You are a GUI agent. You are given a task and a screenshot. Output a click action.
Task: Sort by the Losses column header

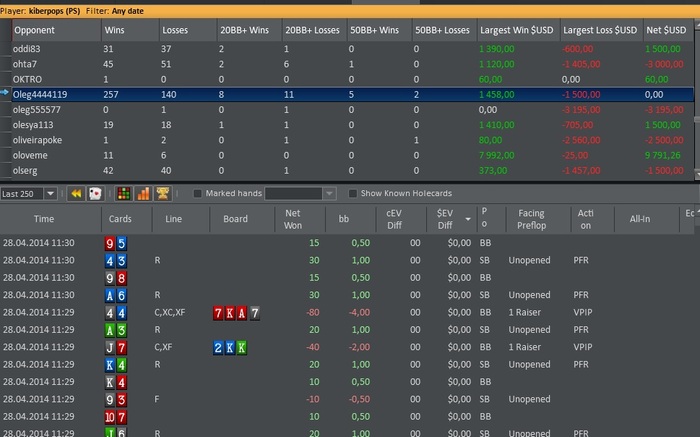[188, 30]
